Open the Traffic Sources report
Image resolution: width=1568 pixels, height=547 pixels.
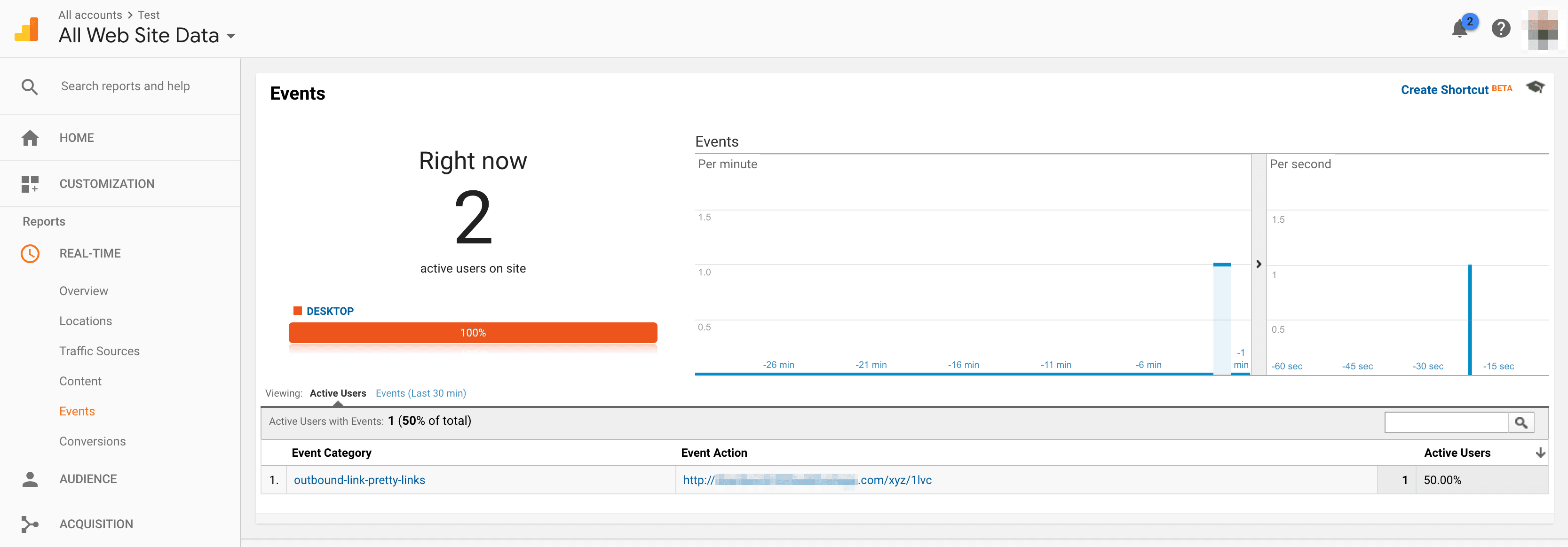click(99, 351)
